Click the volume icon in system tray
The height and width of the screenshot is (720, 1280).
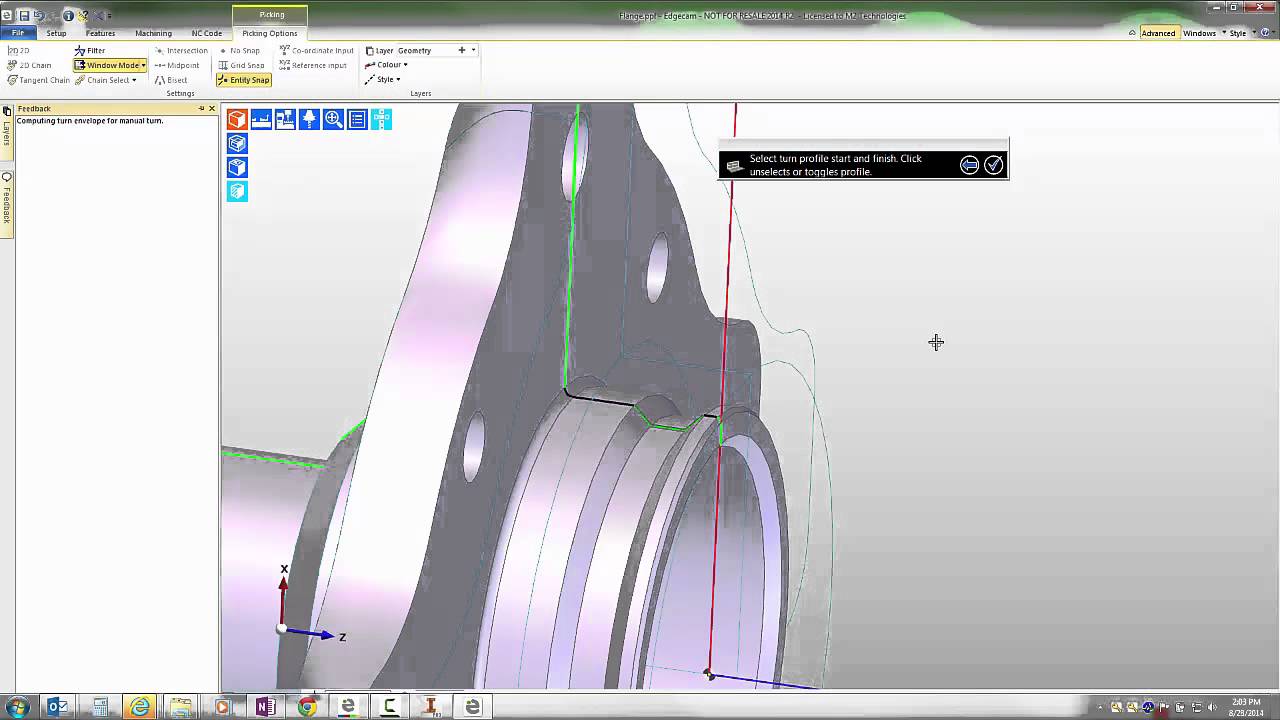[1211, 707]
